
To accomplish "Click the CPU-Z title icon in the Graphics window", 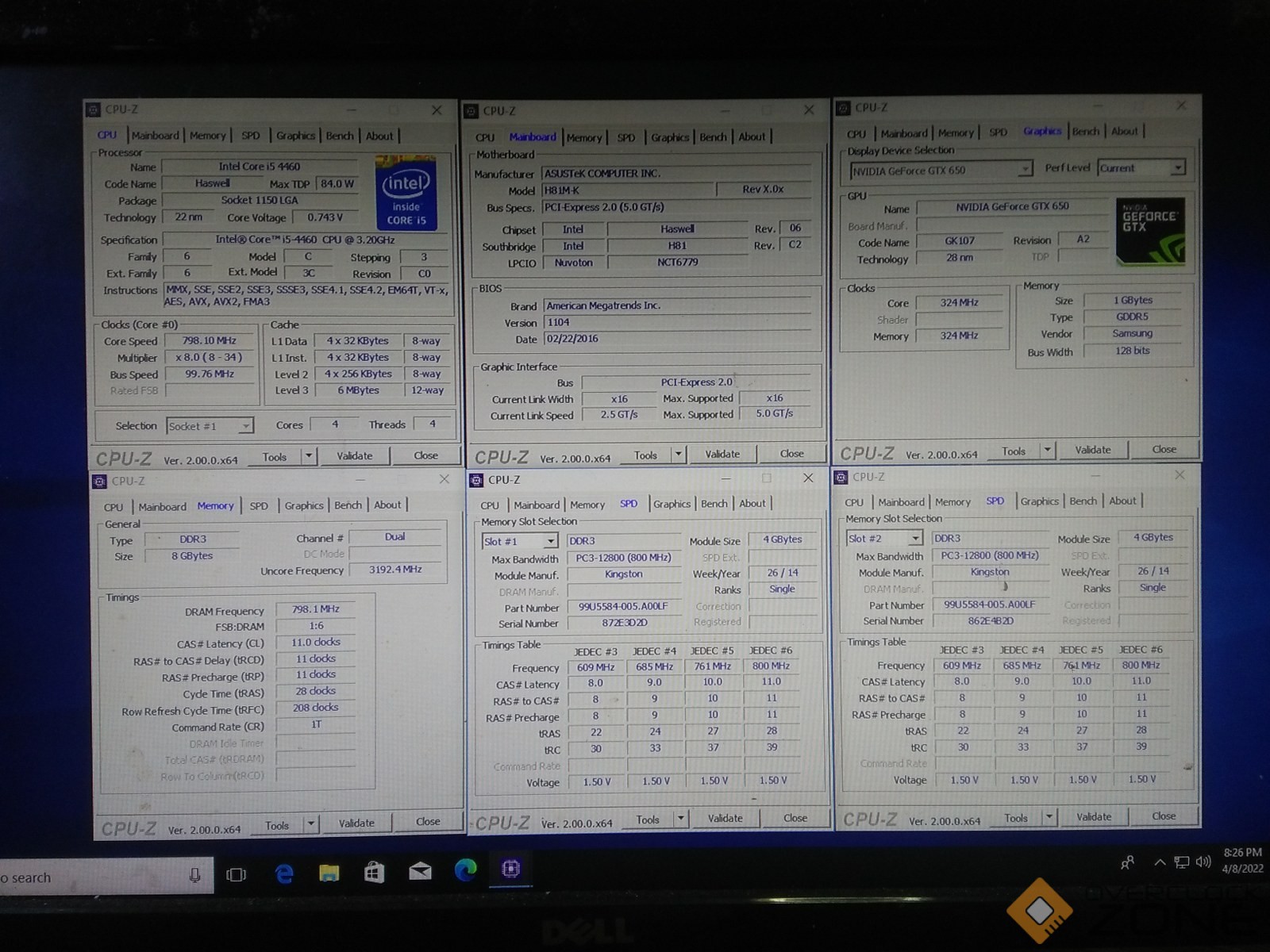I will (x=844, y=107).
